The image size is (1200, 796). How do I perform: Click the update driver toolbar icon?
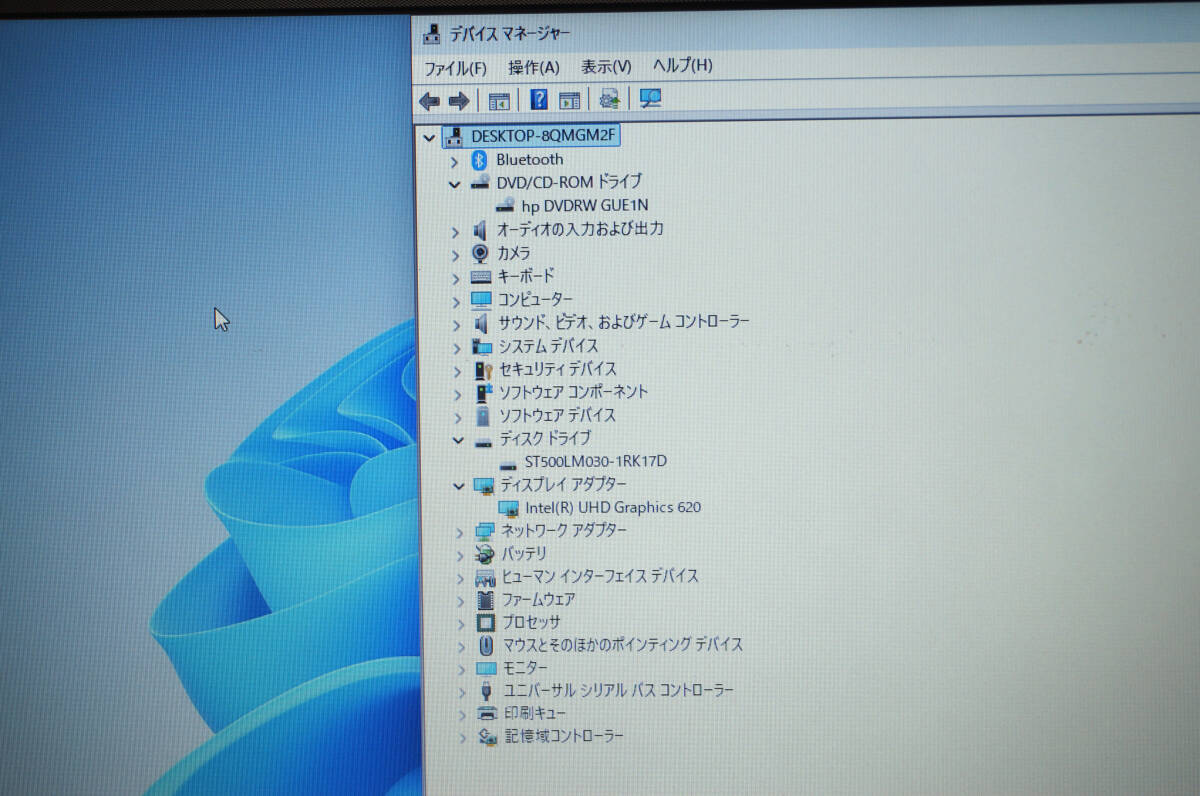coord(609,98)
